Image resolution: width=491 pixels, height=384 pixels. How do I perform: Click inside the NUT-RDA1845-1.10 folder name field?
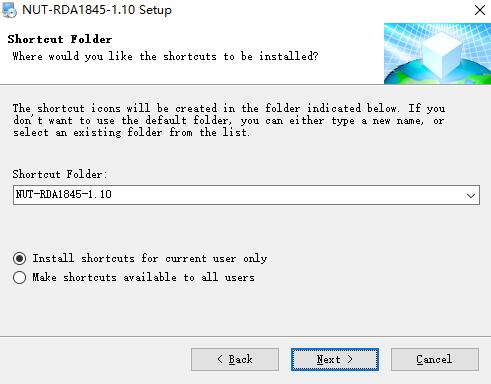click(x=238, y=195)
